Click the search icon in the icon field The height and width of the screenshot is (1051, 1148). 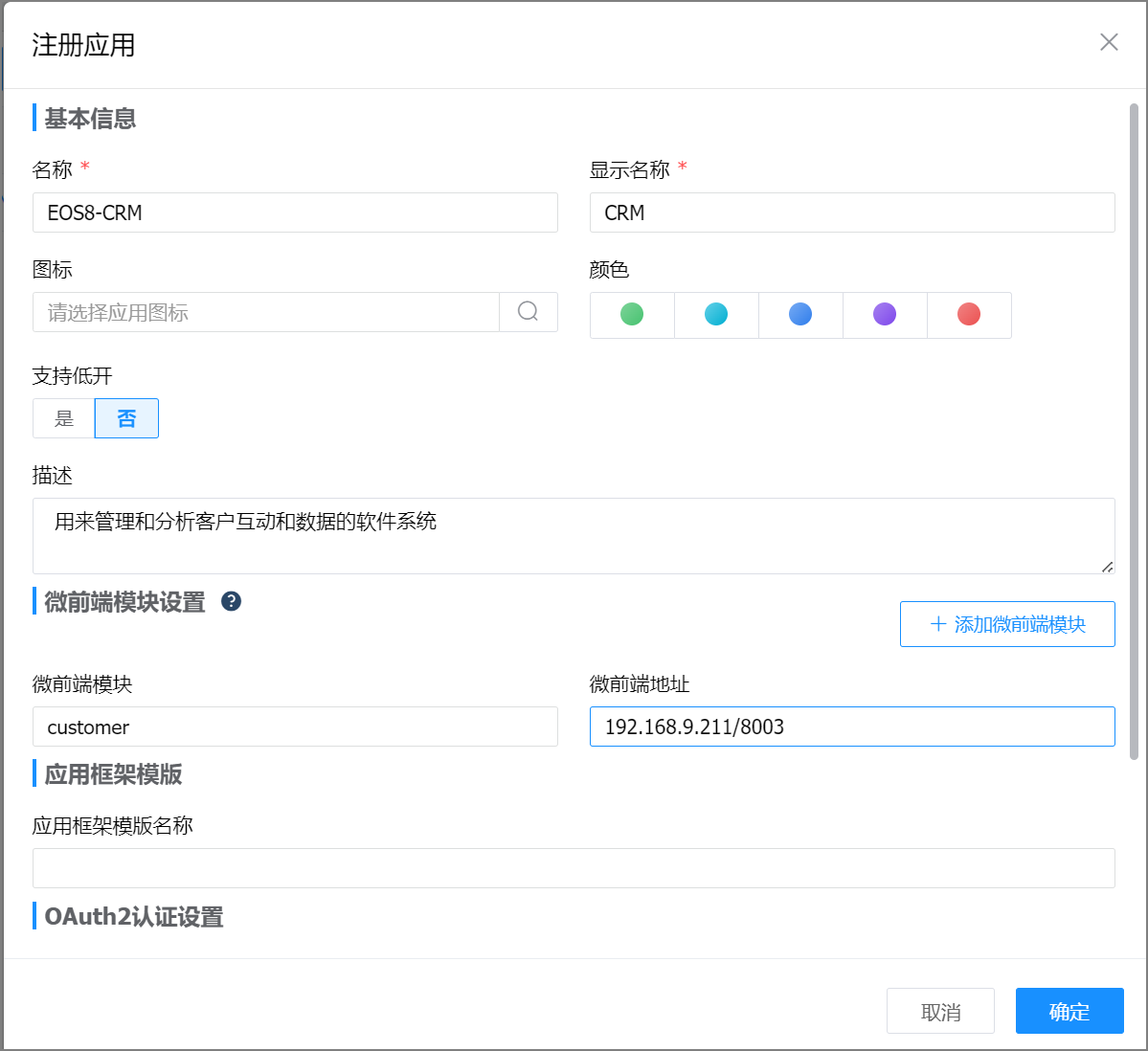(x=528, y=312)
